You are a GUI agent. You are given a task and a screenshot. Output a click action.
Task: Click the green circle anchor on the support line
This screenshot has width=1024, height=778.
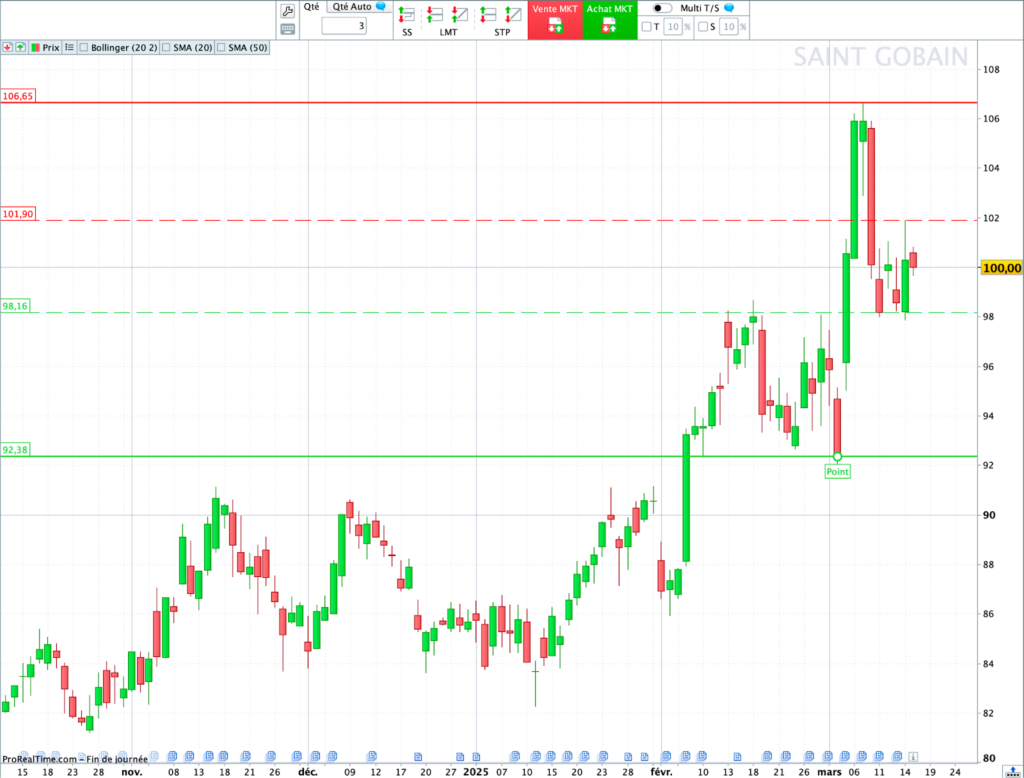[837, 456]
